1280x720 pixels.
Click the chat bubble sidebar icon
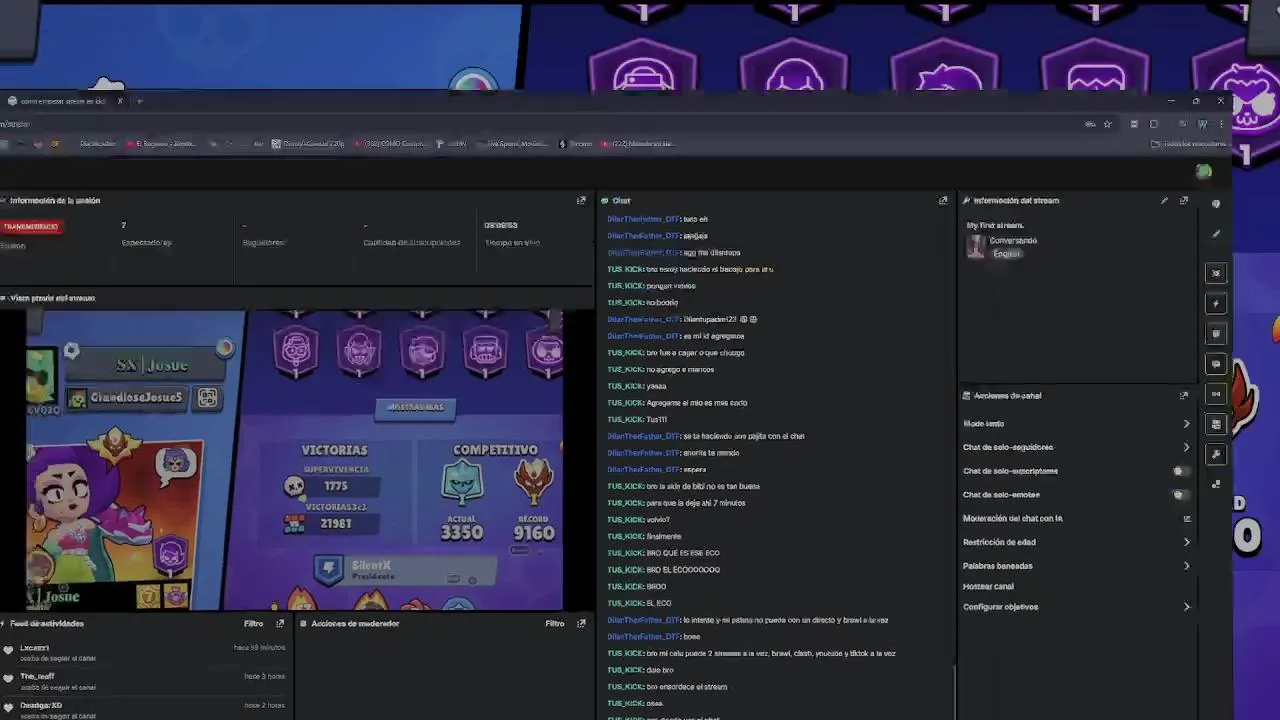click(x=1216, y=364)
